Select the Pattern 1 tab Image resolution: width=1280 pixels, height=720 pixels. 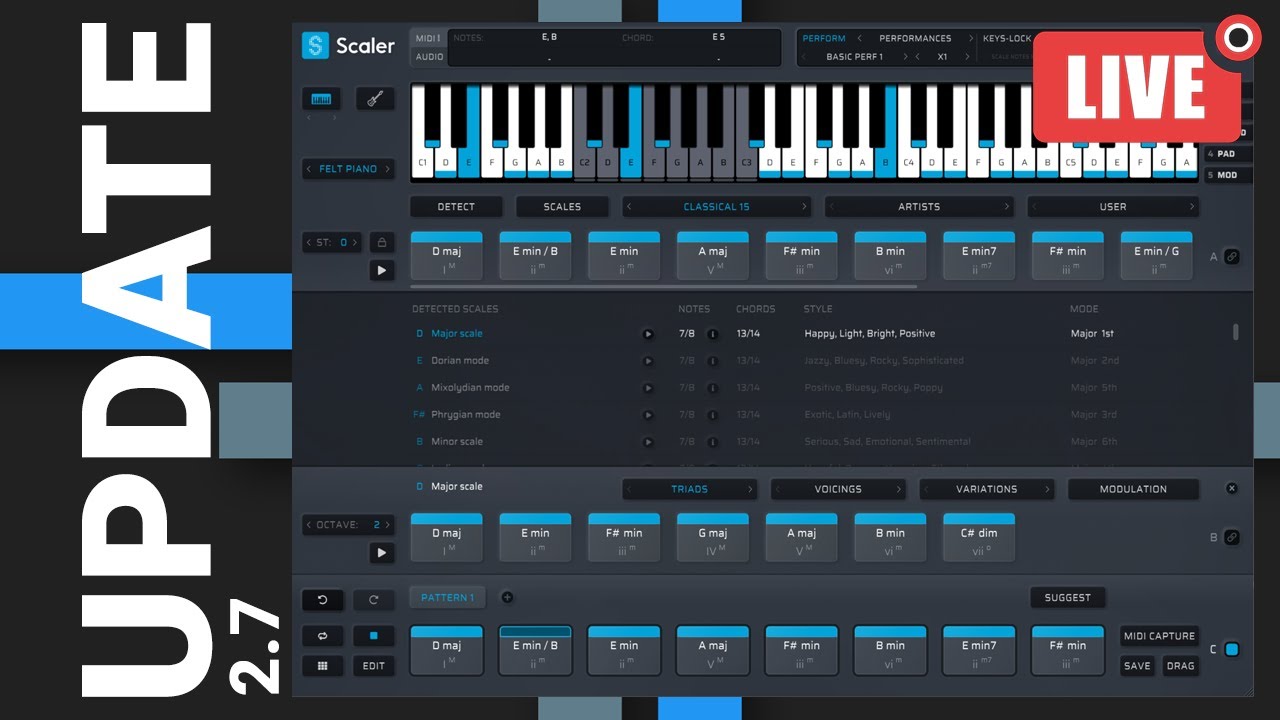[x=446, y=598]
